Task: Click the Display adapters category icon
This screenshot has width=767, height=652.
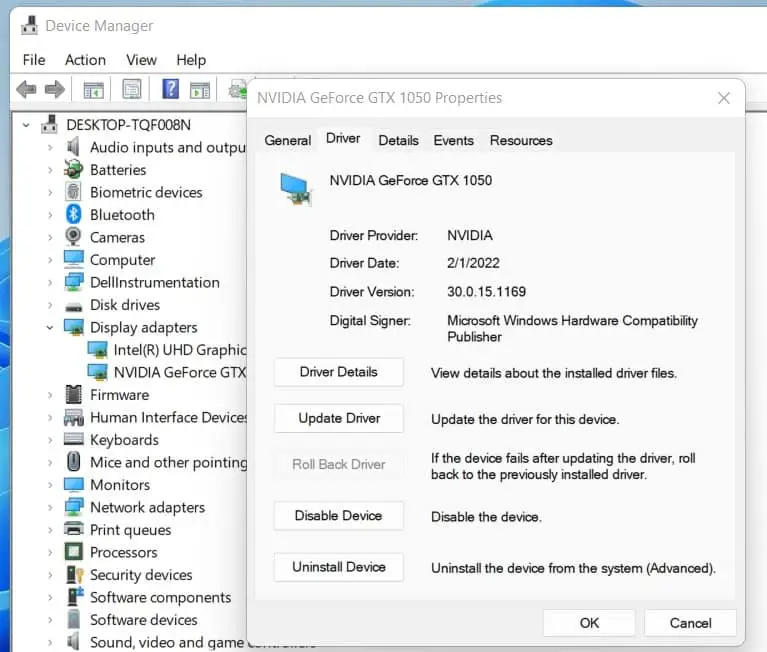Action: tap(73, 327)
